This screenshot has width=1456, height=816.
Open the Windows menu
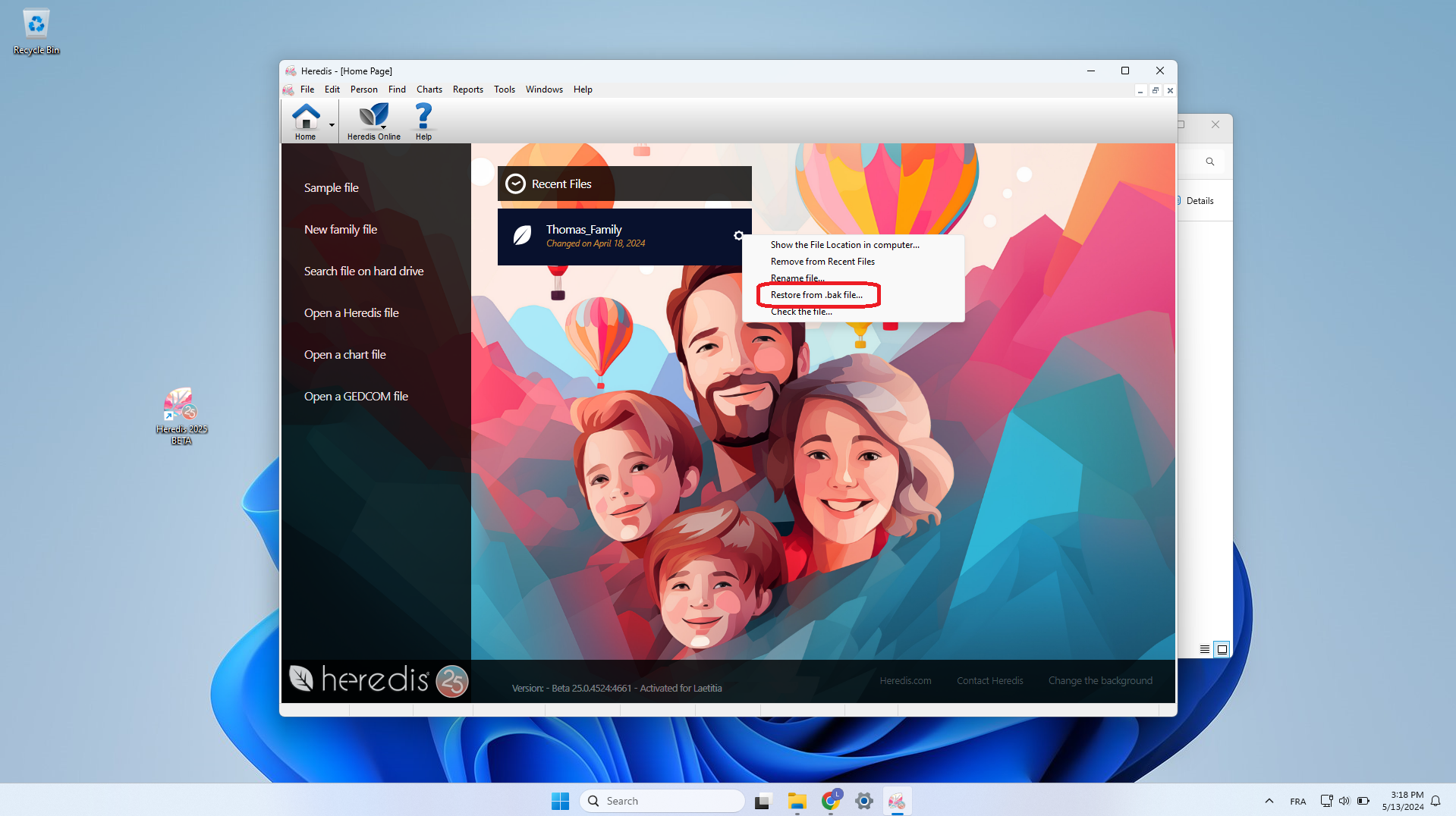click(544, 89)
